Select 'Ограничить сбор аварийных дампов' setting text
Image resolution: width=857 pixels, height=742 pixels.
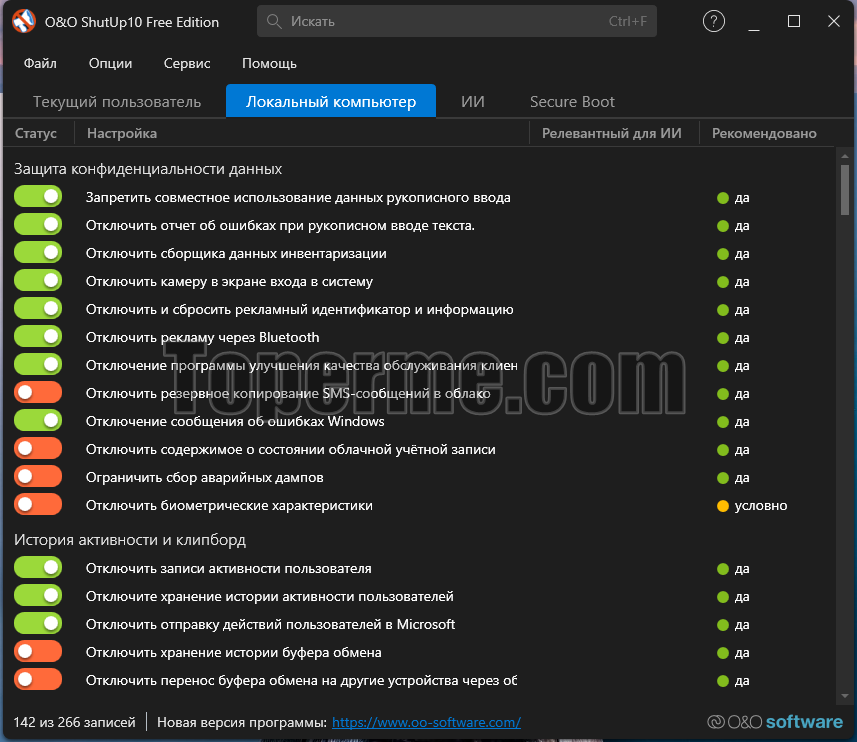click(204, 478)
